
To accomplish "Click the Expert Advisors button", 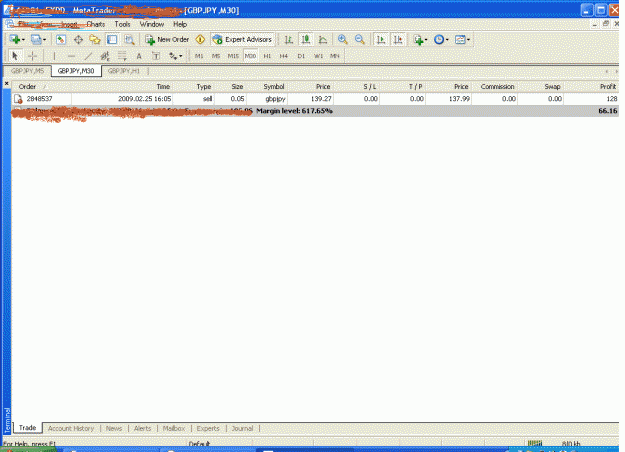I will 242,39.
